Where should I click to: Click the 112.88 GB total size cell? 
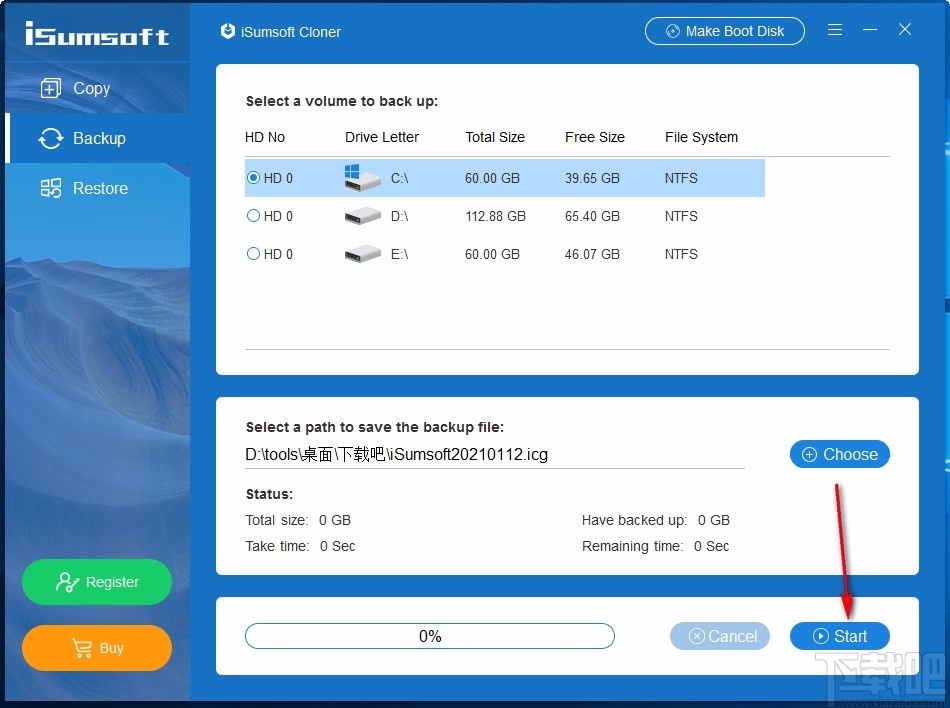tap(495, 216)
